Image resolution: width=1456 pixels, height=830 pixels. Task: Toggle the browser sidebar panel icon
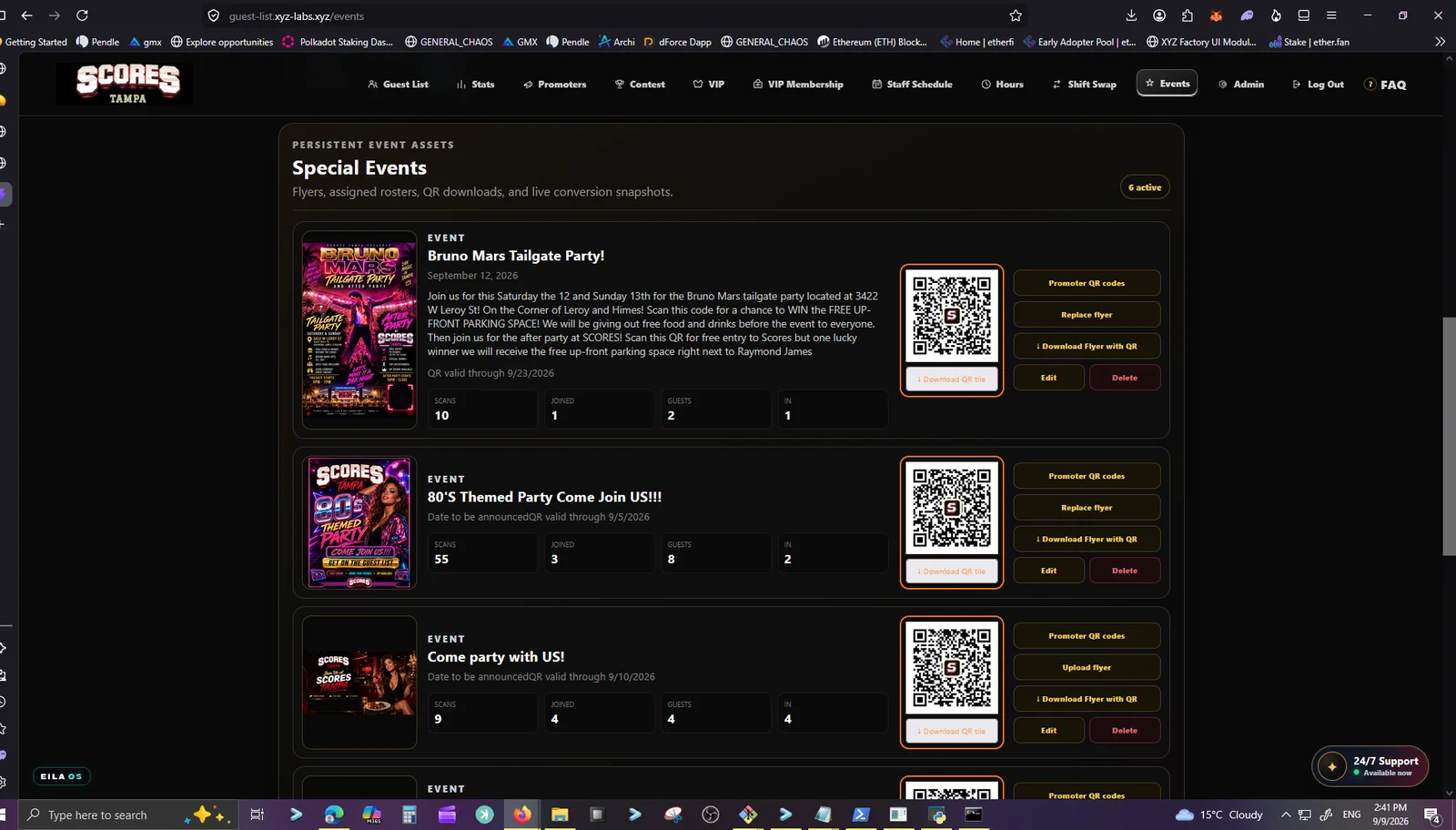[x=1304, y=15]
